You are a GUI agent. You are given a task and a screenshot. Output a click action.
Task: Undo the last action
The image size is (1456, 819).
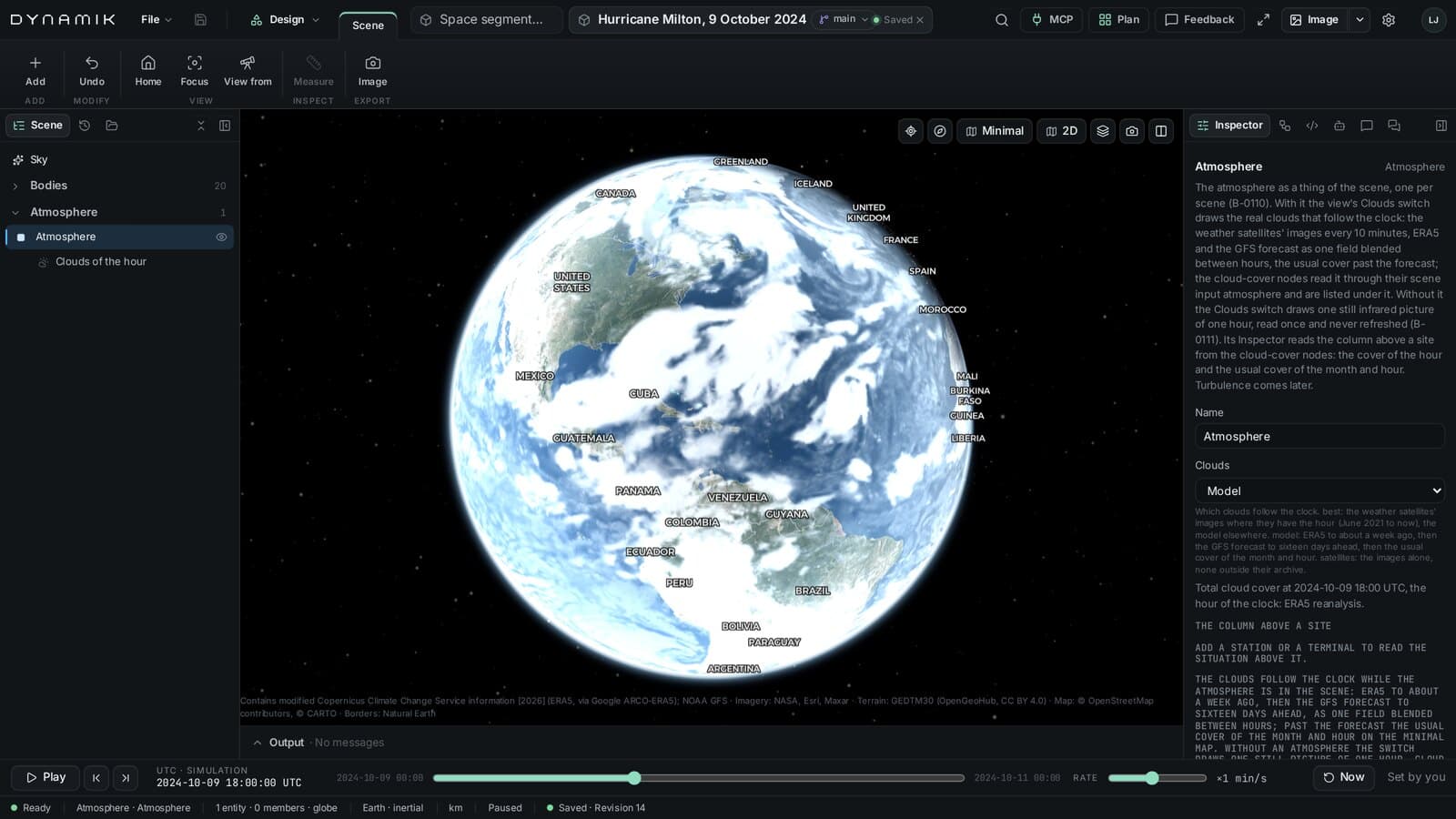point(92,71)
